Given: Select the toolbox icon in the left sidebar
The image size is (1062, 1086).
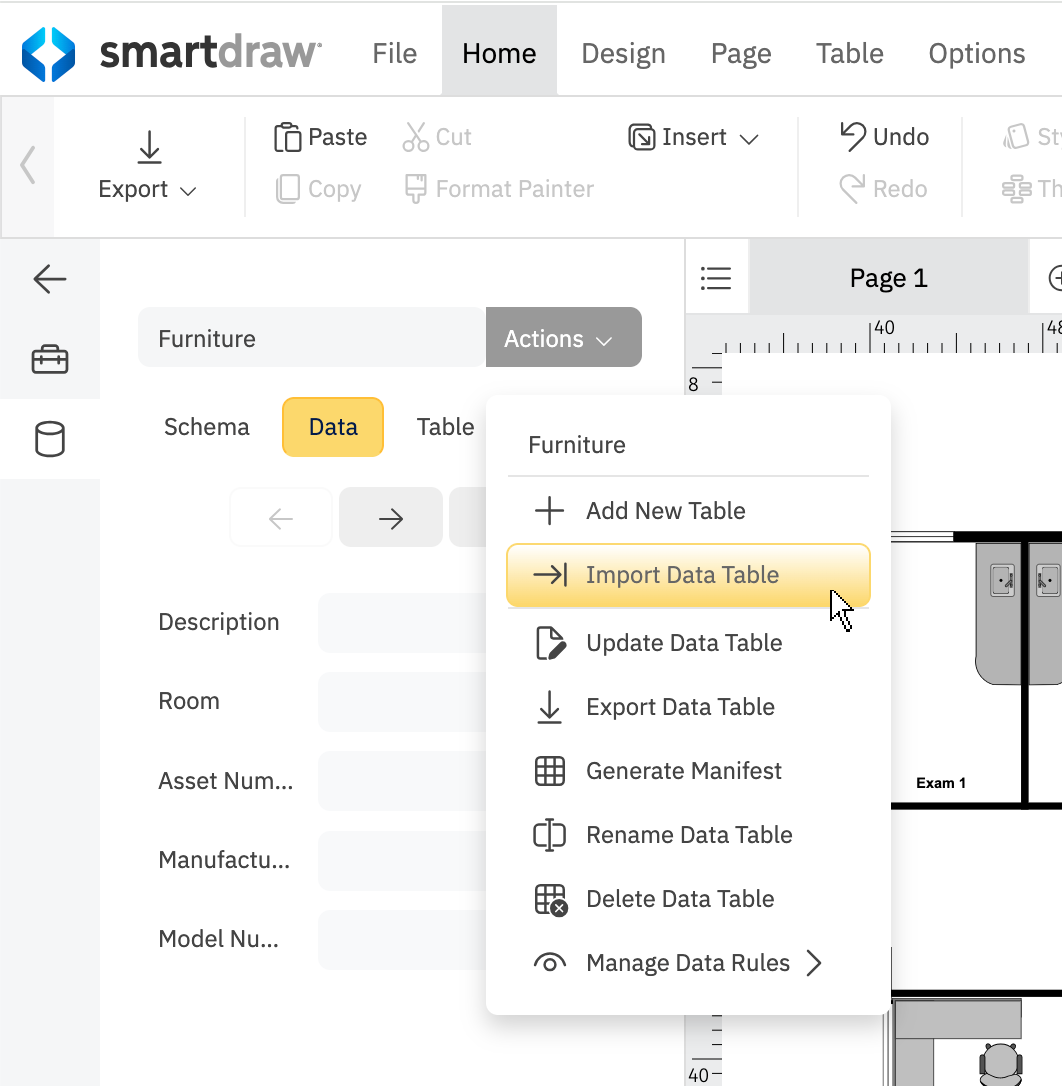Looking at the screenshot, I should [49, 359].
